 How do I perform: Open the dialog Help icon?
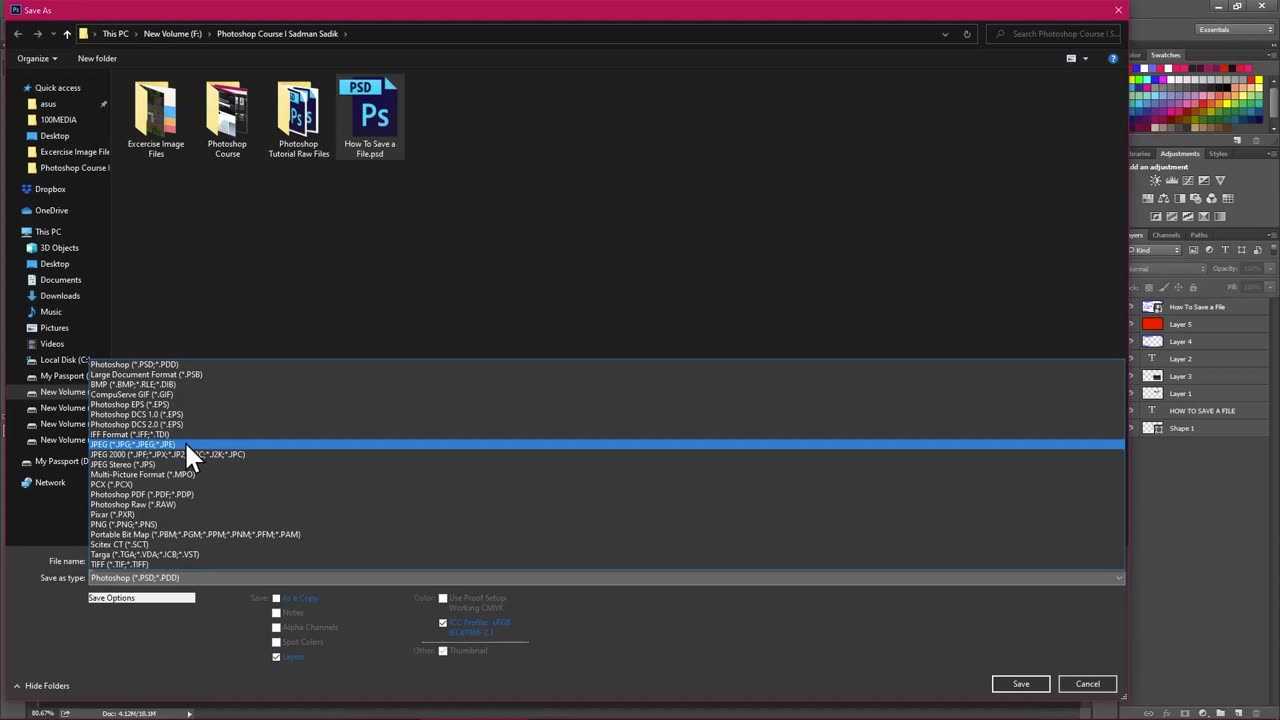click(1113, 58)
